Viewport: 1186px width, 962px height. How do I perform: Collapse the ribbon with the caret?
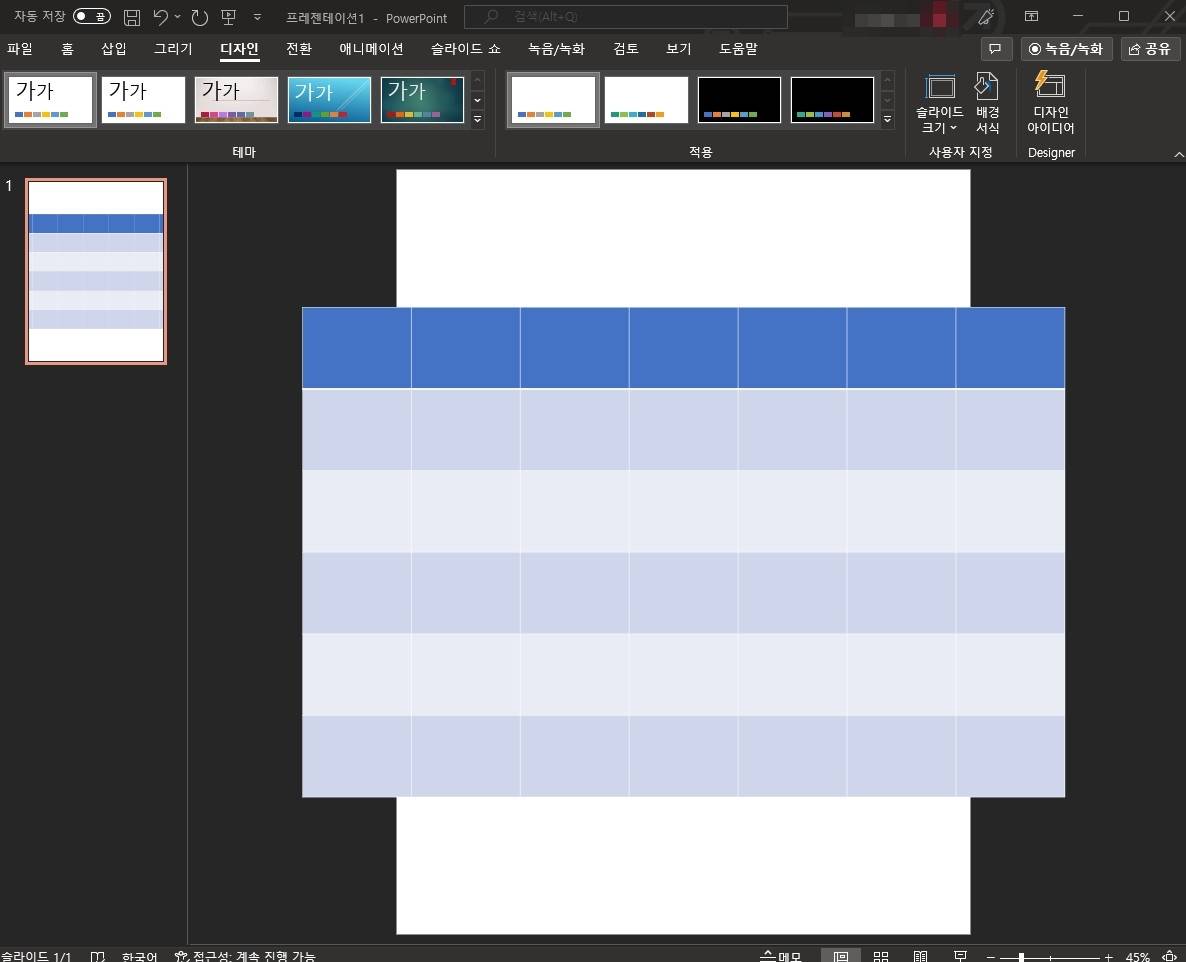1178,154
